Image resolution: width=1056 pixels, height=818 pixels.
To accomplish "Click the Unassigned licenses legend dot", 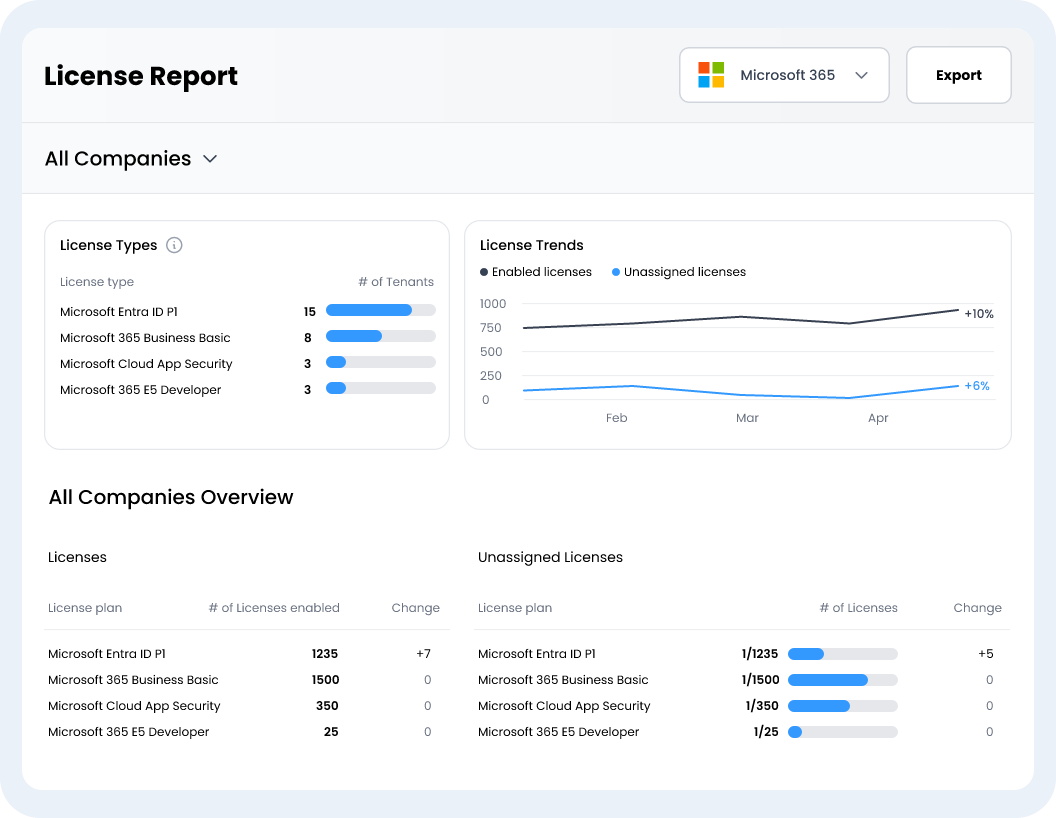I will pos(616,272).
